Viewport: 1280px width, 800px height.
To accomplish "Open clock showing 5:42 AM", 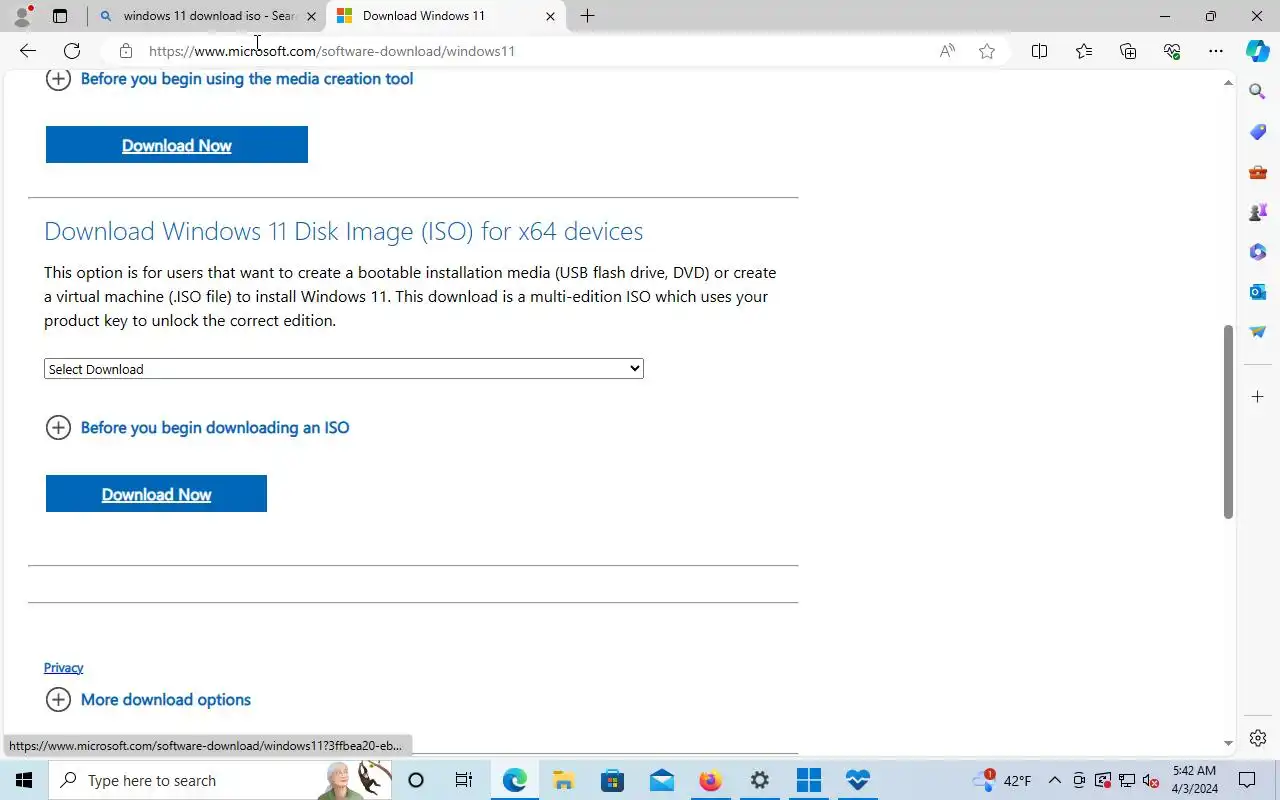I will tap(1195, 780).
